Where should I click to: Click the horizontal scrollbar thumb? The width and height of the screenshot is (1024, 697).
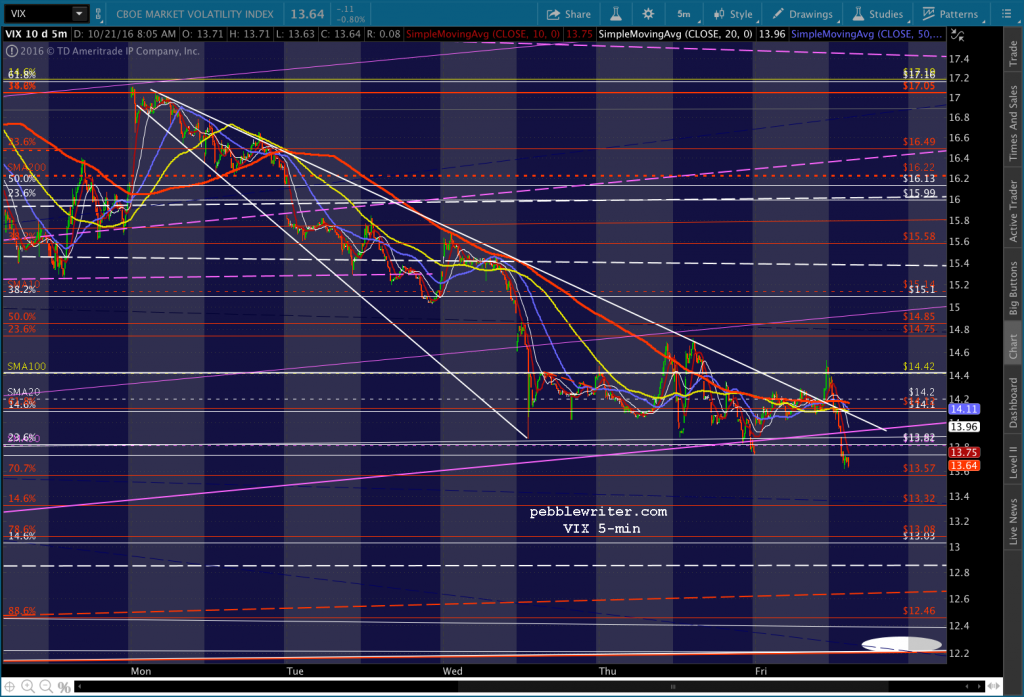(671, 687)
